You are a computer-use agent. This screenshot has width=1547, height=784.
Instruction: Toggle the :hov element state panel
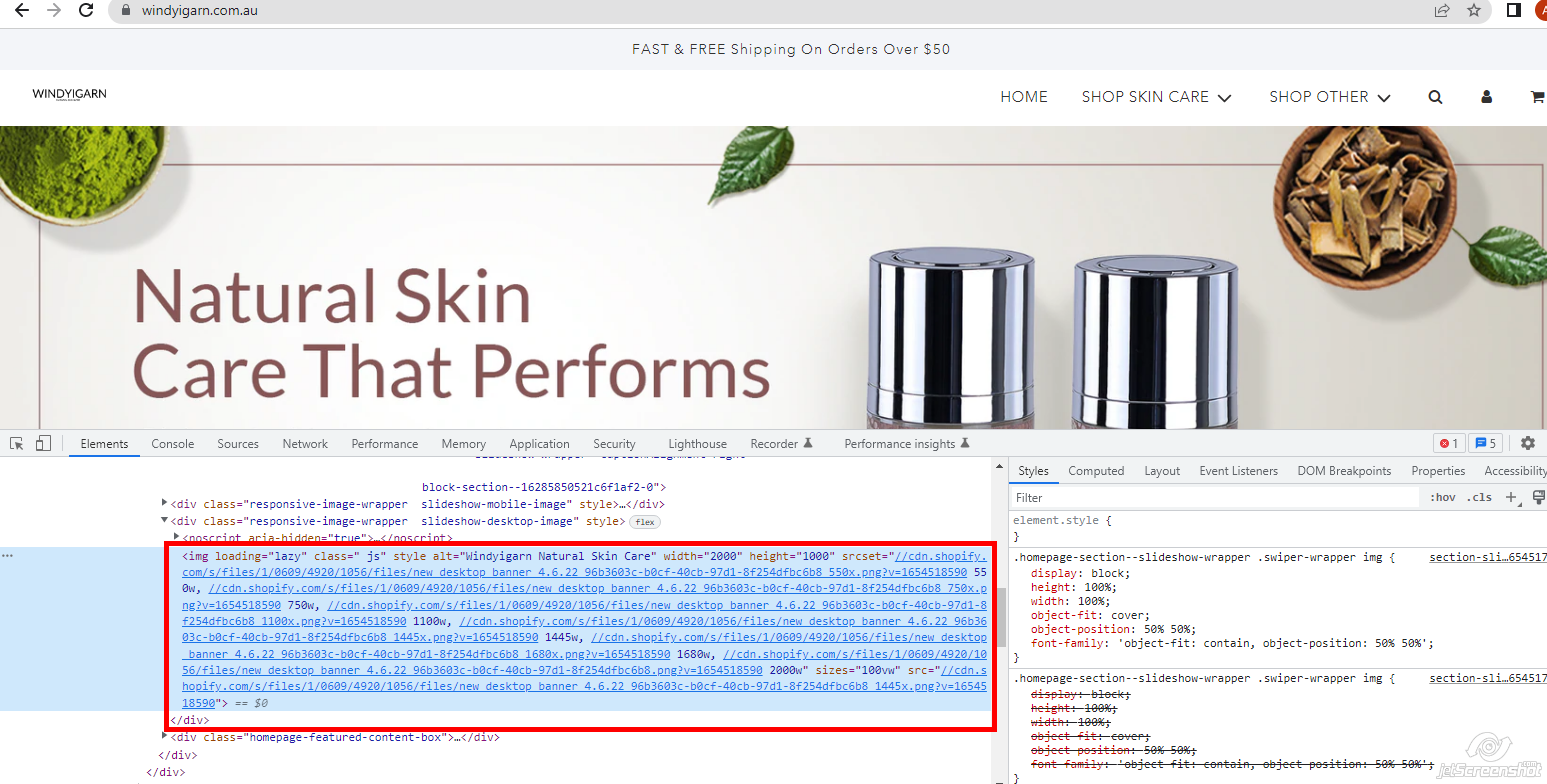pos(1442,497)
